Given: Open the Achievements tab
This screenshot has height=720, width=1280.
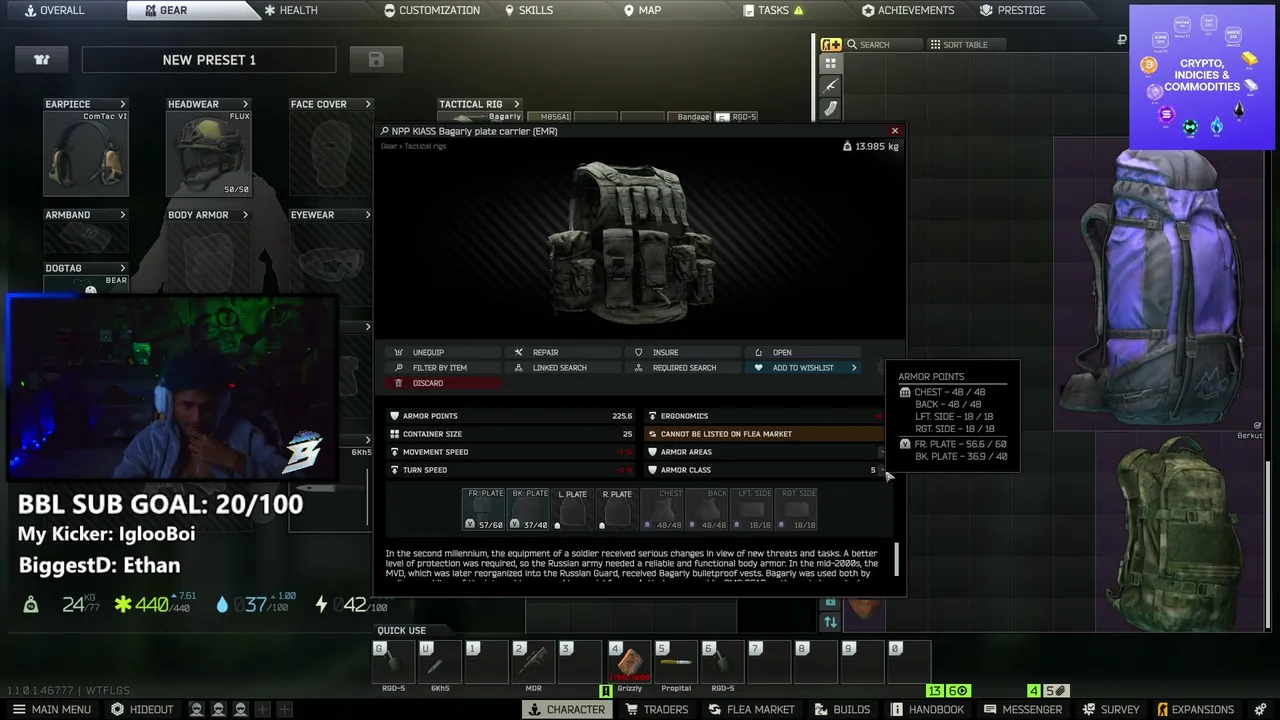Looking at the screenshot, I should click(x=908, y=10).
